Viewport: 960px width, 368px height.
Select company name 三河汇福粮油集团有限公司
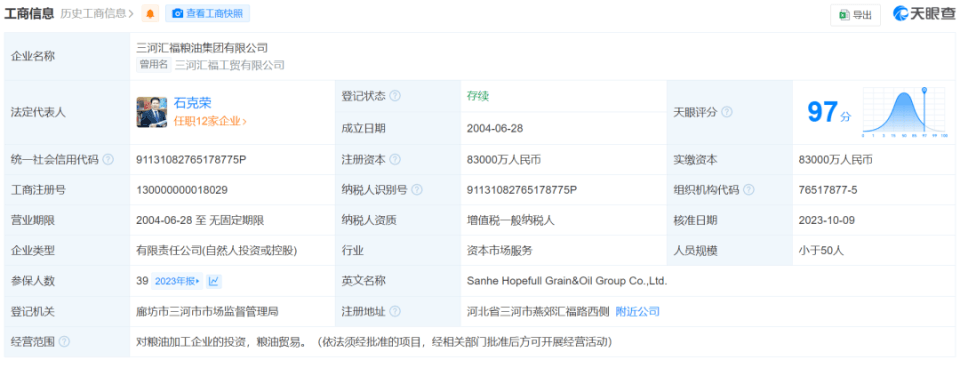(202, 47)
